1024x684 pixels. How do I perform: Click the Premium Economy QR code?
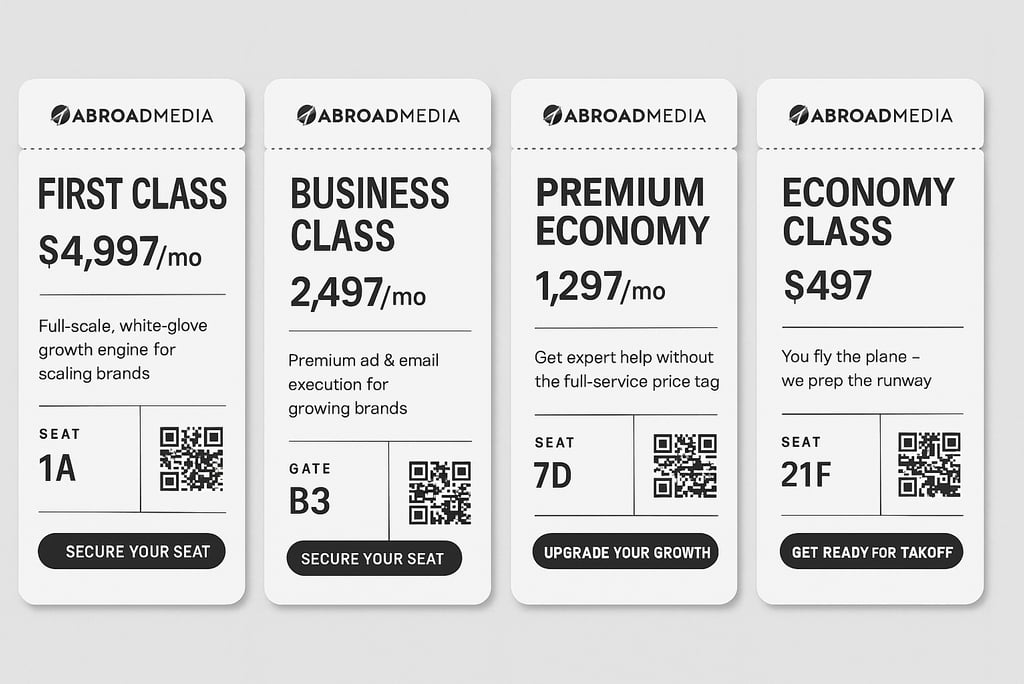pyautogui.click(x=685, y=465)
